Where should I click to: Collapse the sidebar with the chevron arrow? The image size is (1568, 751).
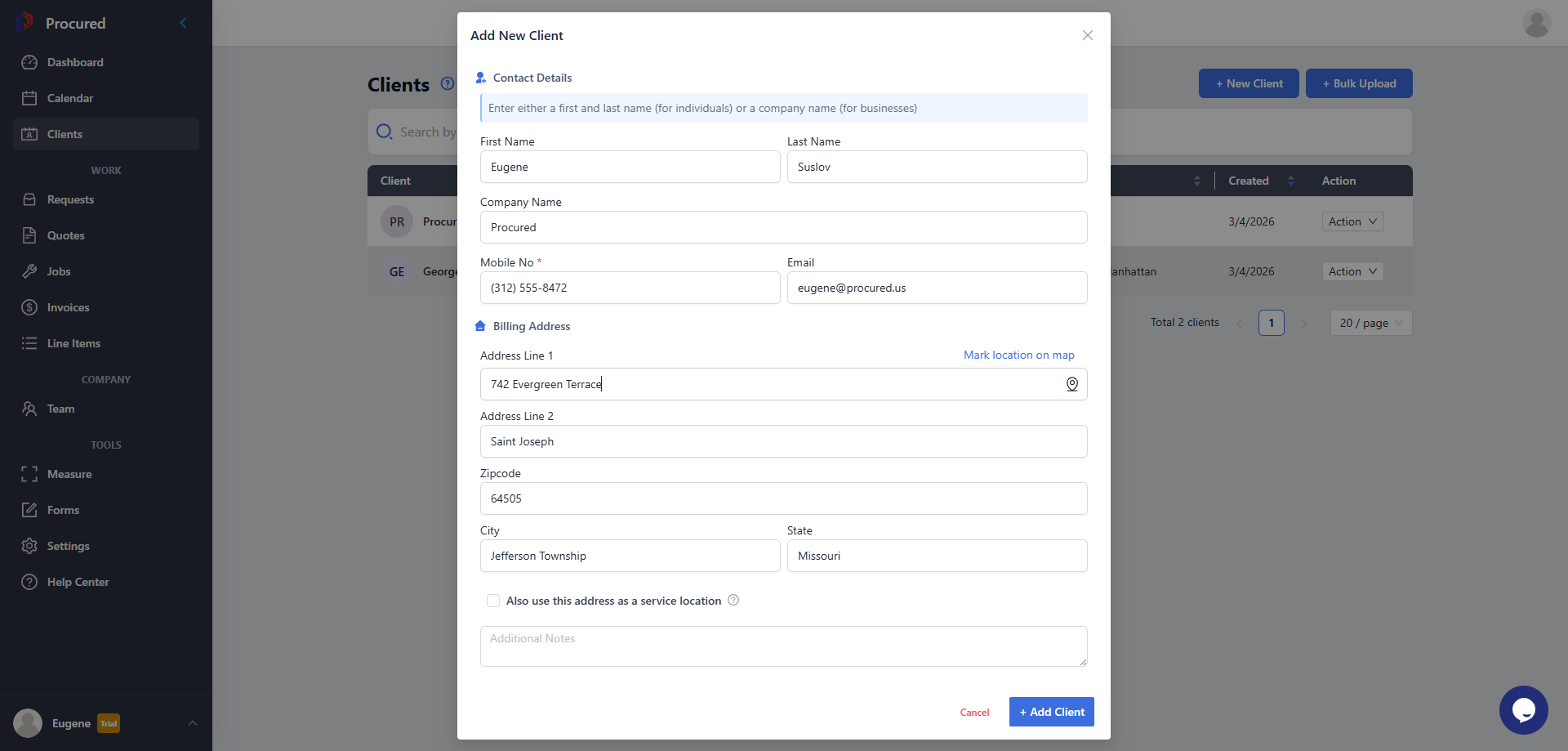pyautogui.click(x=183, y=23)
